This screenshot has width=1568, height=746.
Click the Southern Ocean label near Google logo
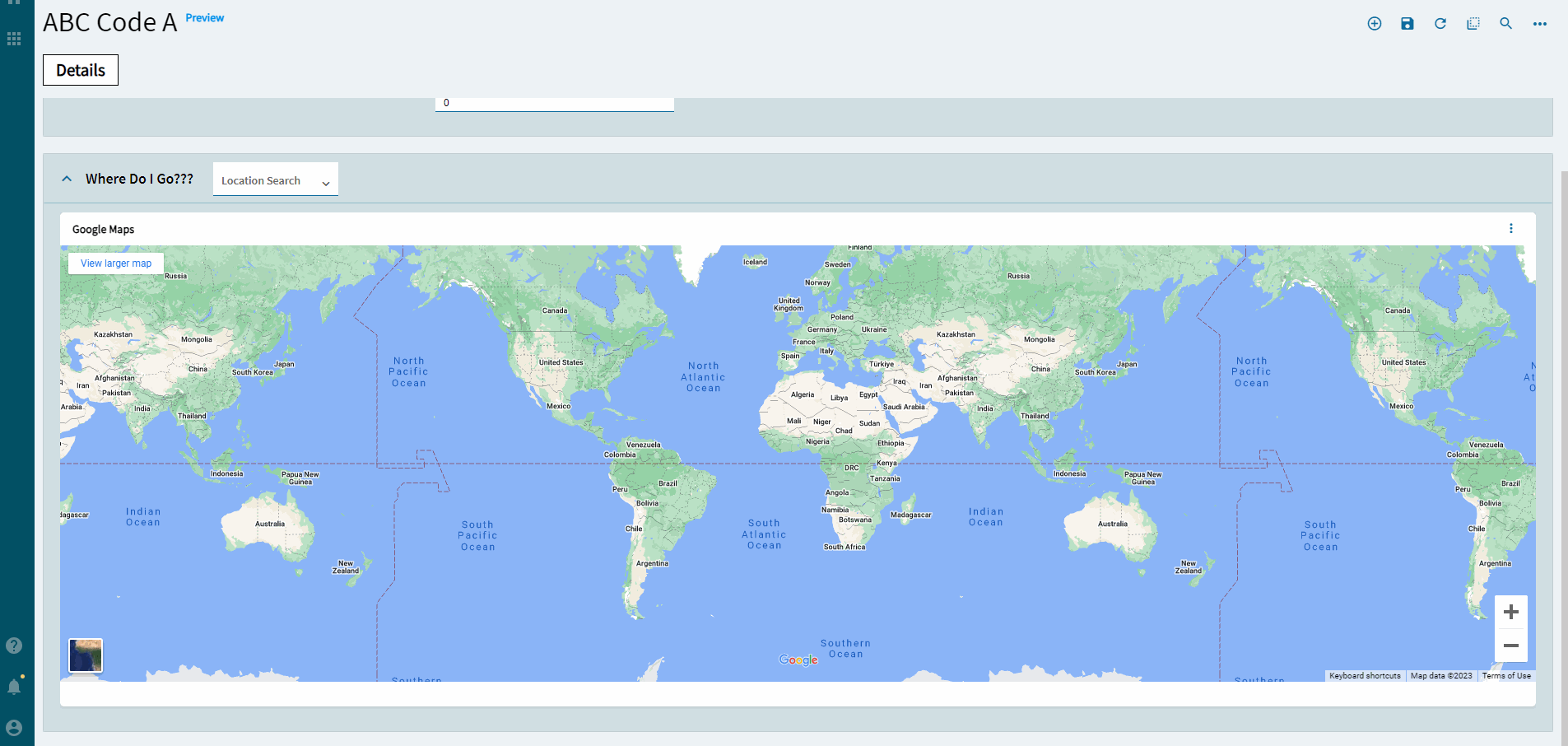(x=845, y=649)
